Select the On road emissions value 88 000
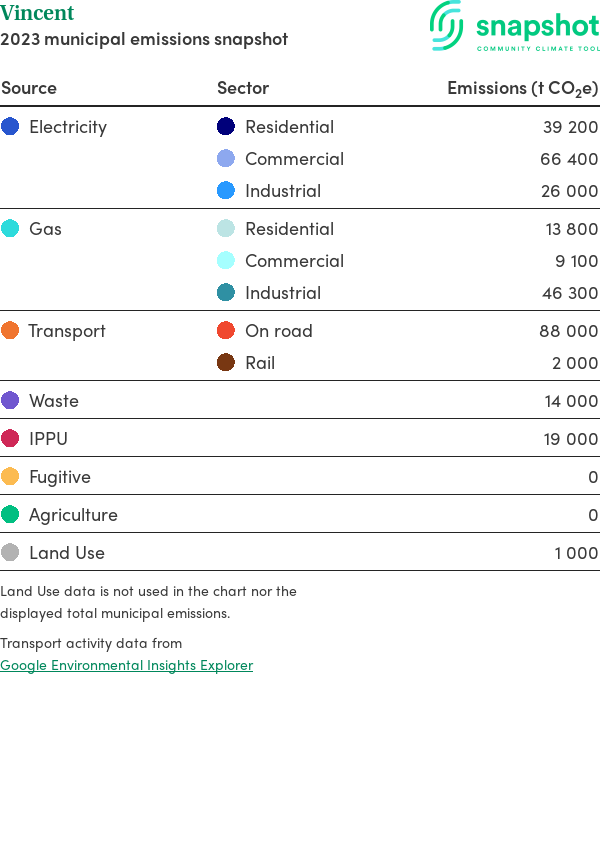 tap(568, 331)
